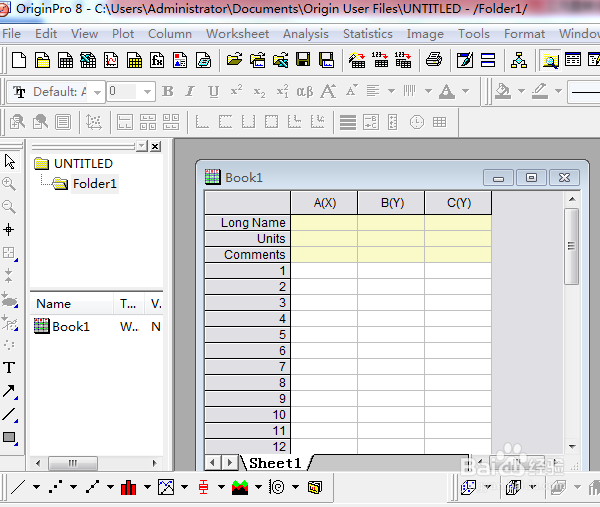Screen dimensions: 600x507
Task: Click the Import Wizard icon
Action: coord(357,60)
